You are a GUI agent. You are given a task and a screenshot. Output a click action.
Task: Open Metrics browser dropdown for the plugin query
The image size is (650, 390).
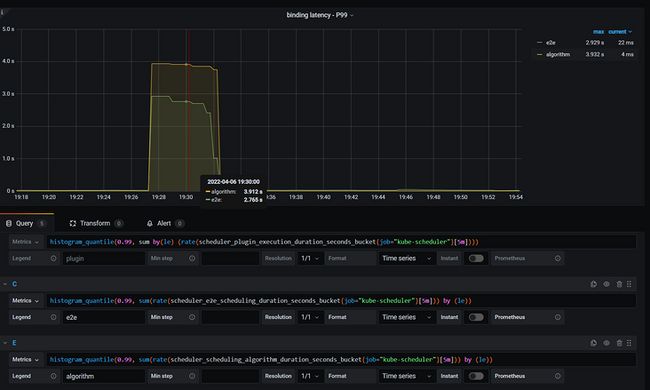25,242
